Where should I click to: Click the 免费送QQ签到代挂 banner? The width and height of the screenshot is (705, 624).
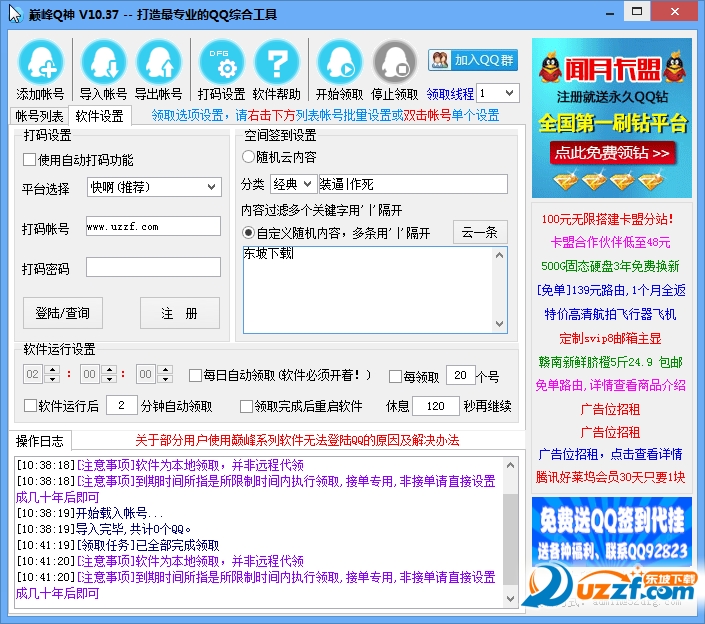611,530
